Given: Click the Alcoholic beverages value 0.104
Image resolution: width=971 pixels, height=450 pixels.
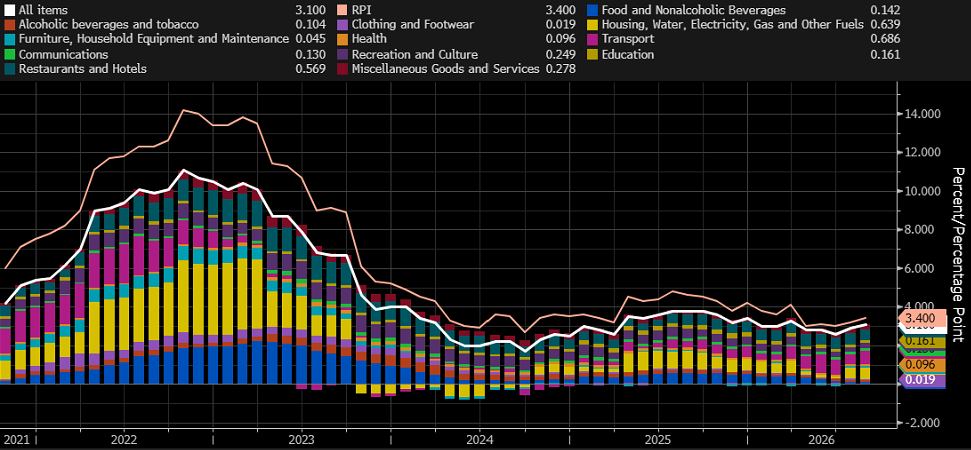Looking at the screenshot, I should click(311, 25).
